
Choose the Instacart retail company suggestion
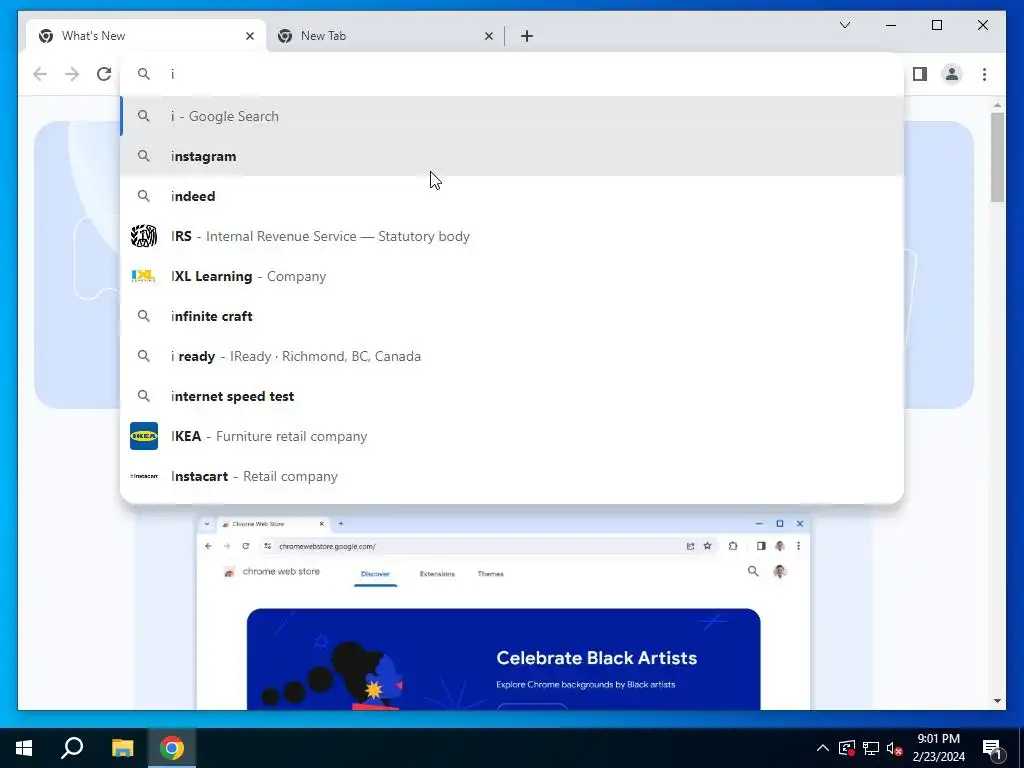[x=512, y=476]
